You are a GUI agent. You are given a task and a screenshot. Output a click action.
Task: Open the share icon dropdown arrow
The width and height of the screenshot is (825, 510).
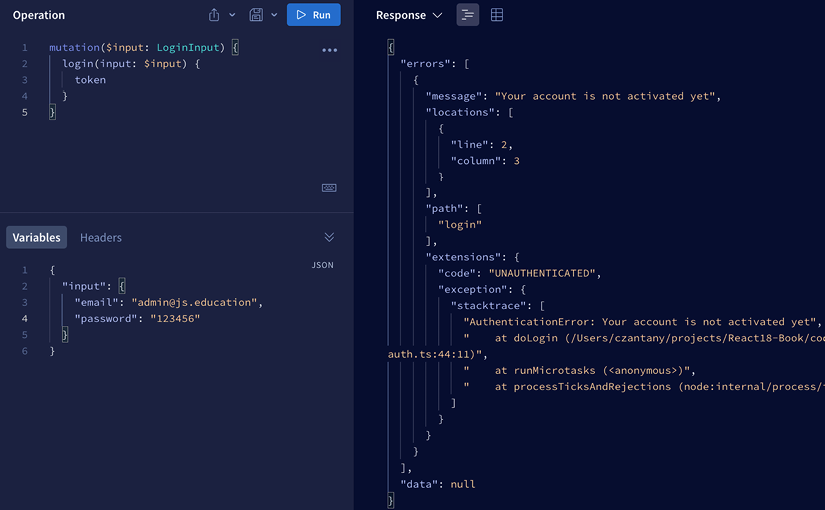233,15
